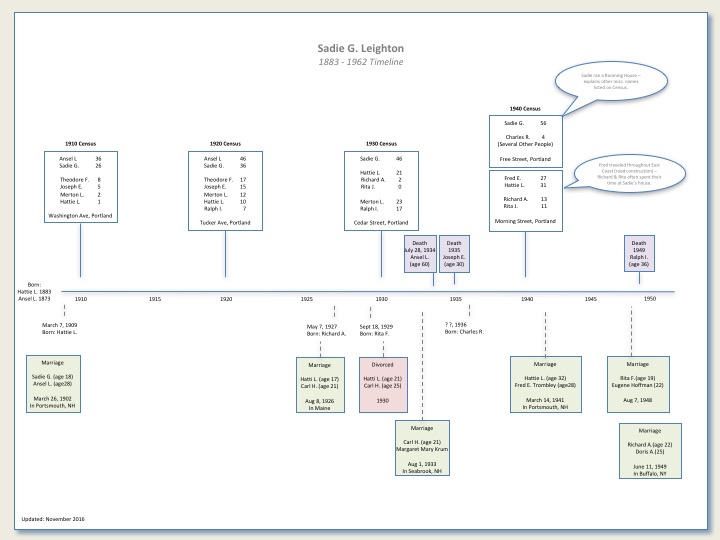The image size is (720, 540).
Task: Select the 1926 Maine marriage box
Action: click(x=319, y=385)
